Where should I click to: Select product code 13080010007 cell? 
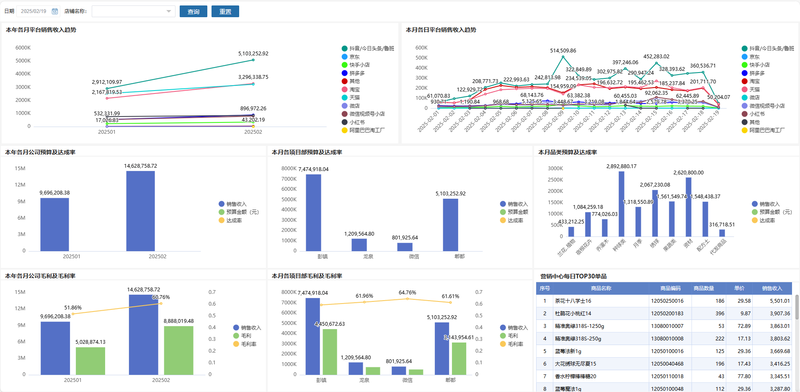pos(669,326)
